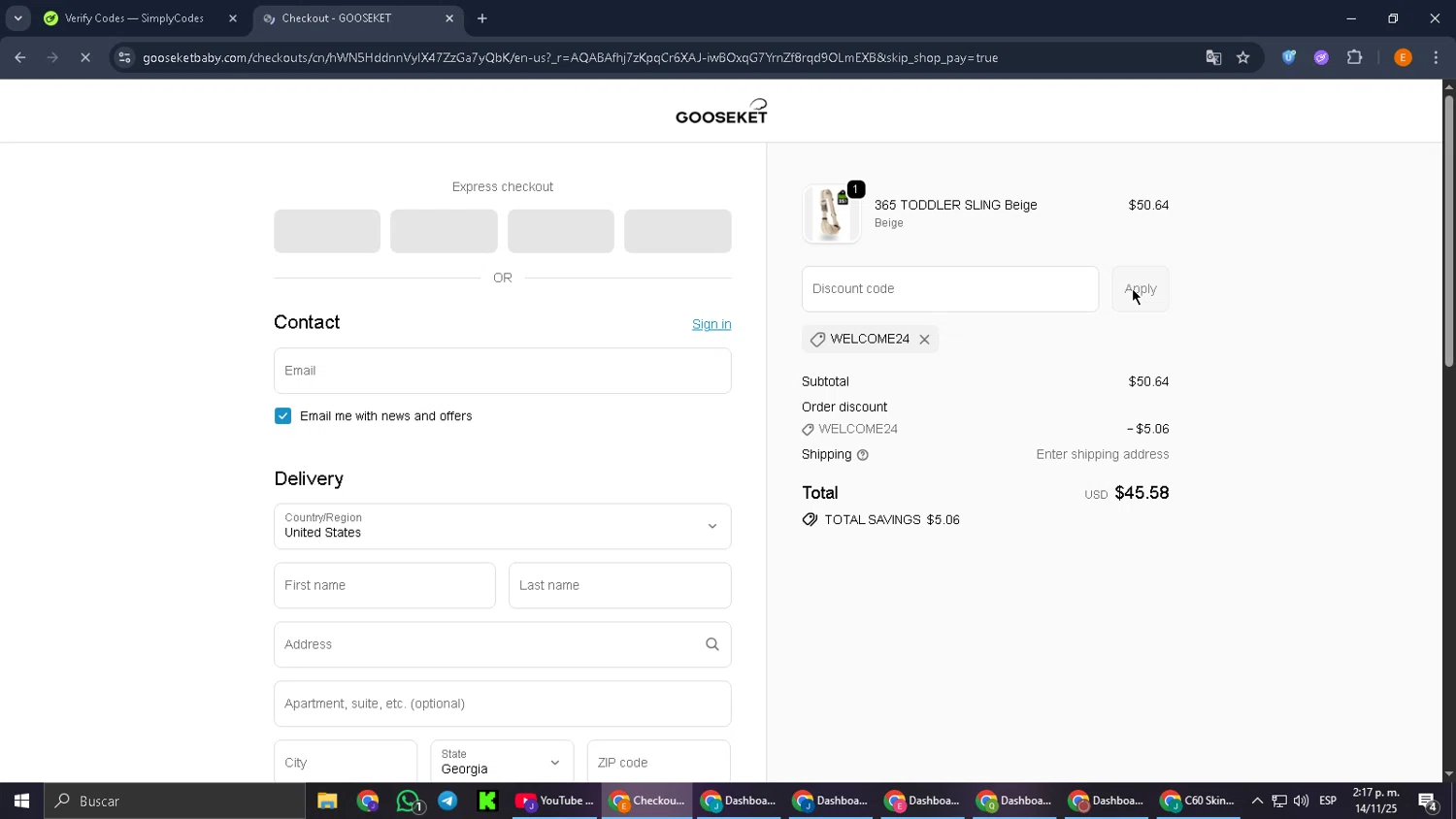This screenshot has height=819, width=1456.
Task: View site information icon in address bar
Action: (x=124, y=58)
